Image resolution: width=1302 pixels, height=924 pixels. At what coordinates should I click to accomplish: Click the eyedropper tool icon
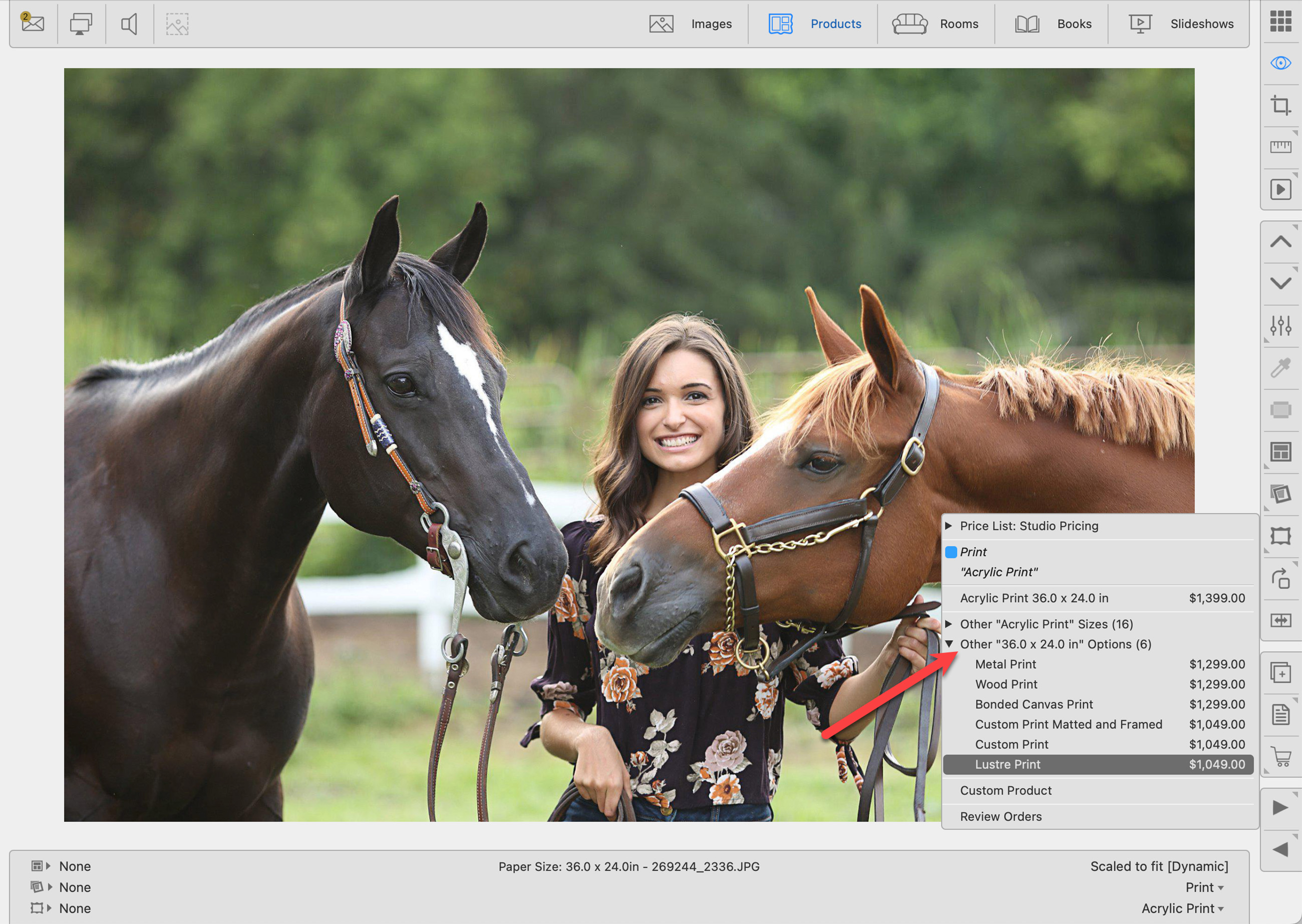coord(1280,368)
